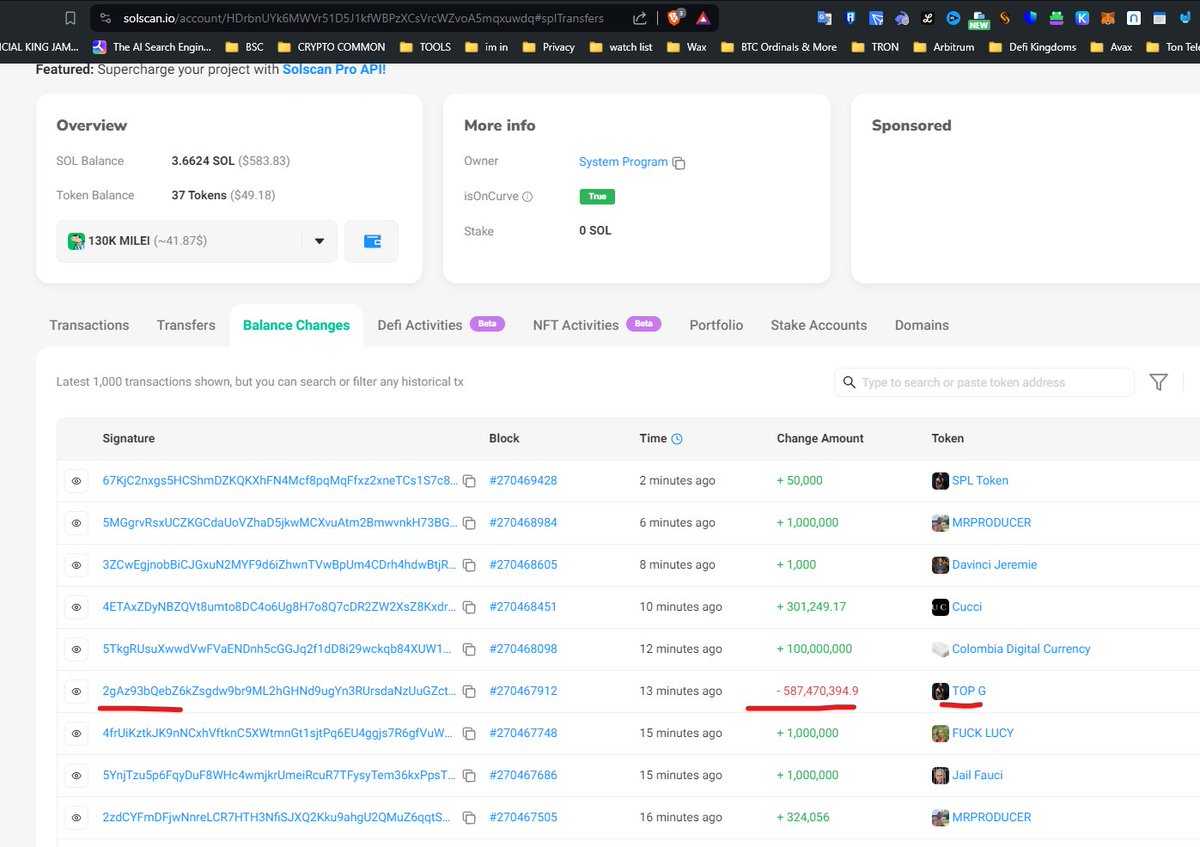1200x847 pixels.
Task: Open the TOOLS bookmarks folder
Action: pyautogui.click(x=425, y=47)
